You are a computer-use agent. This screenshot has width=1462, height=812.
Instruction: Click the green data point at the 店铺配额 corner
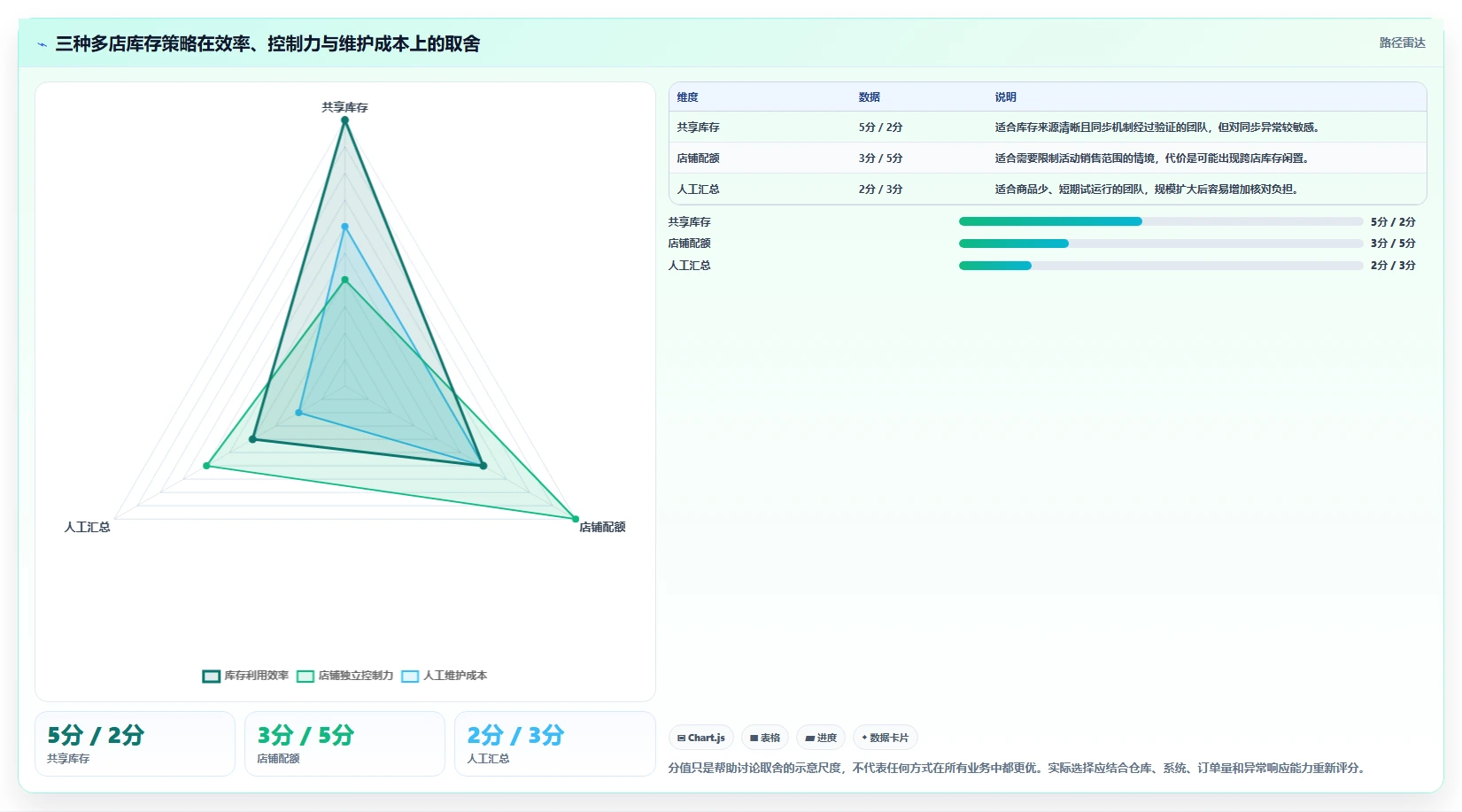tap(576, 519)
